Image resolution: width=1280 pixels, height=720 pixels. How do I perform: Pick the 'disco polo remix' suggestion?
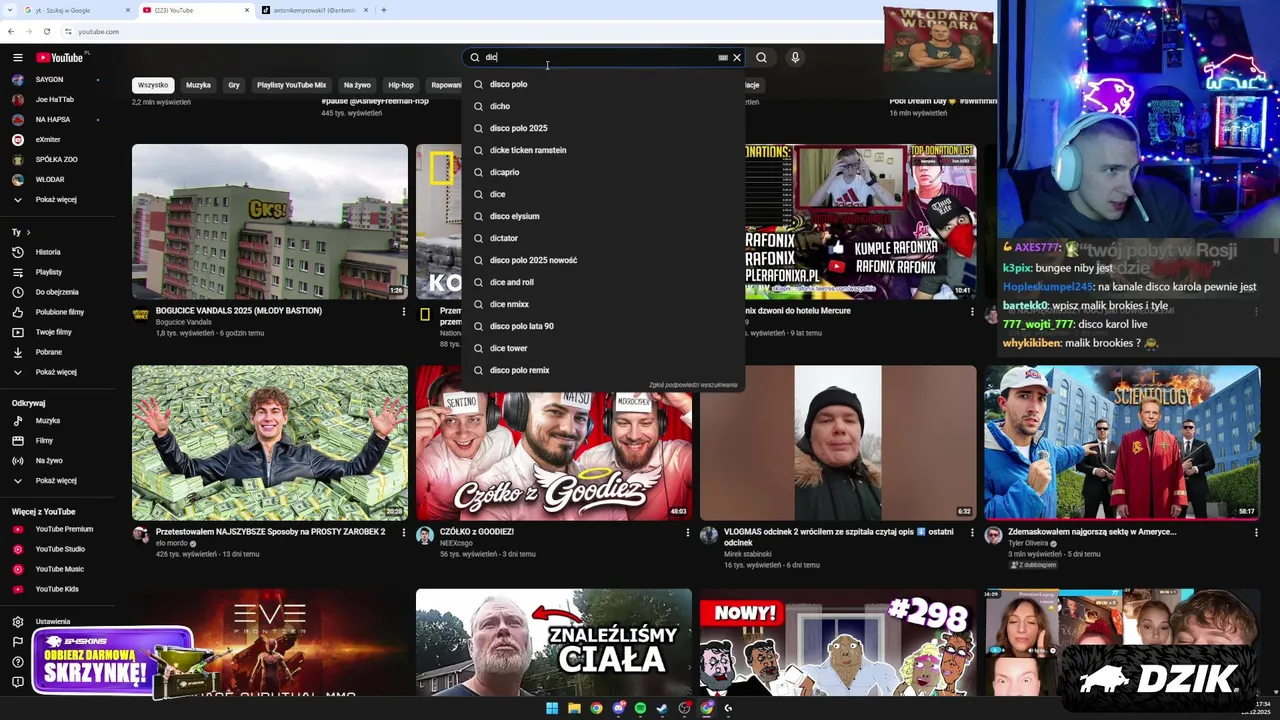click(x=604, y=370)
